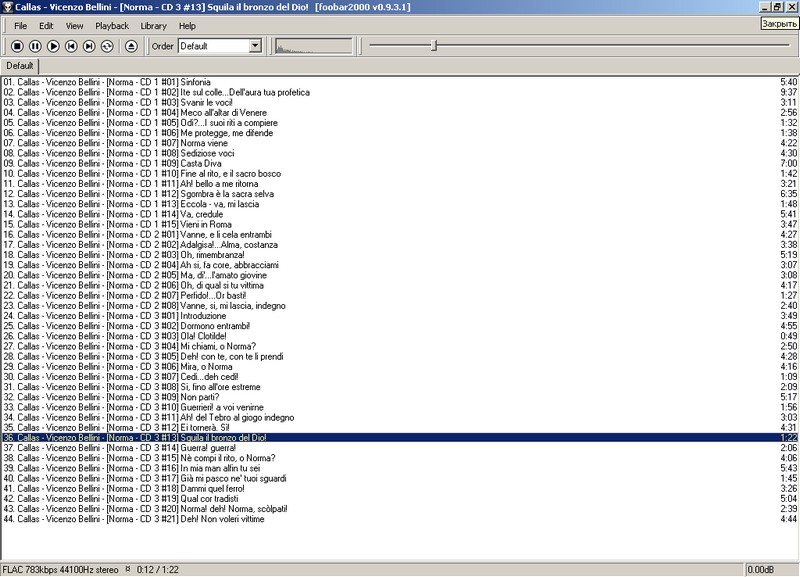Select track 12 Sgombra è la sacra selva
Viewport: 800px width, 577px height.
(399, 194)
